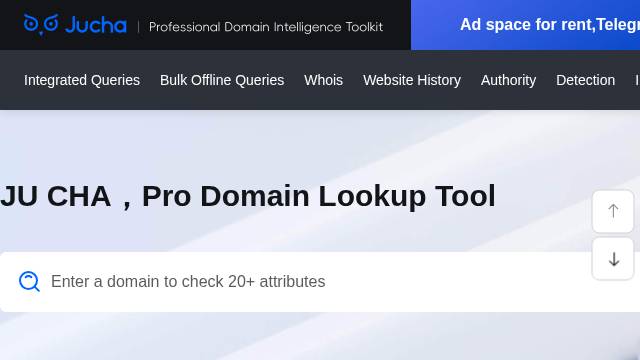Click 'Professional Domain Intelligence Toolkit' tagline
The image size is (640, 360).
[x=266, y=27]
